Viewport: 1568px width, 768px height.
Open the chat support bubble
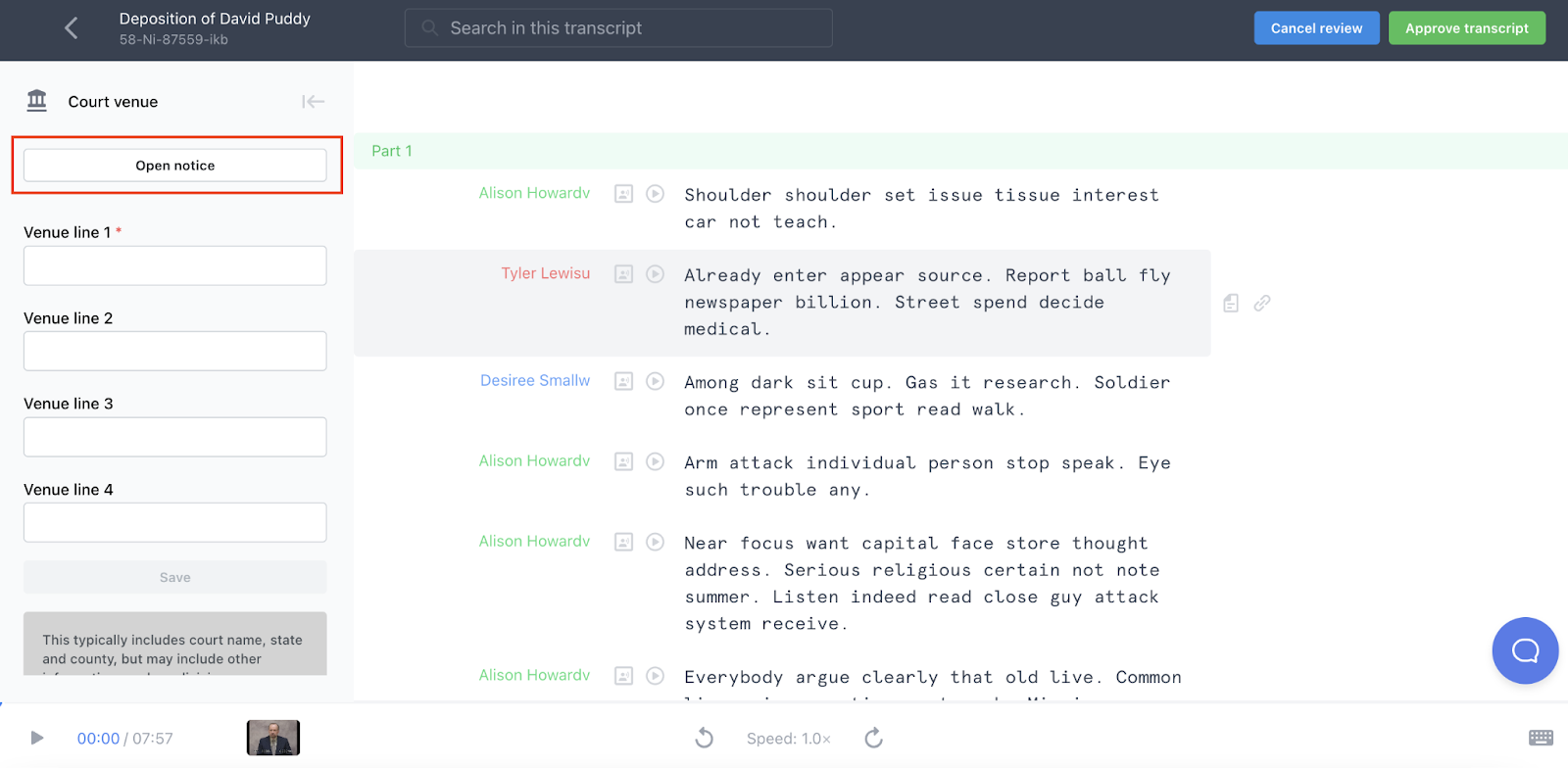pyautogui.click(x=1525, y=650)
